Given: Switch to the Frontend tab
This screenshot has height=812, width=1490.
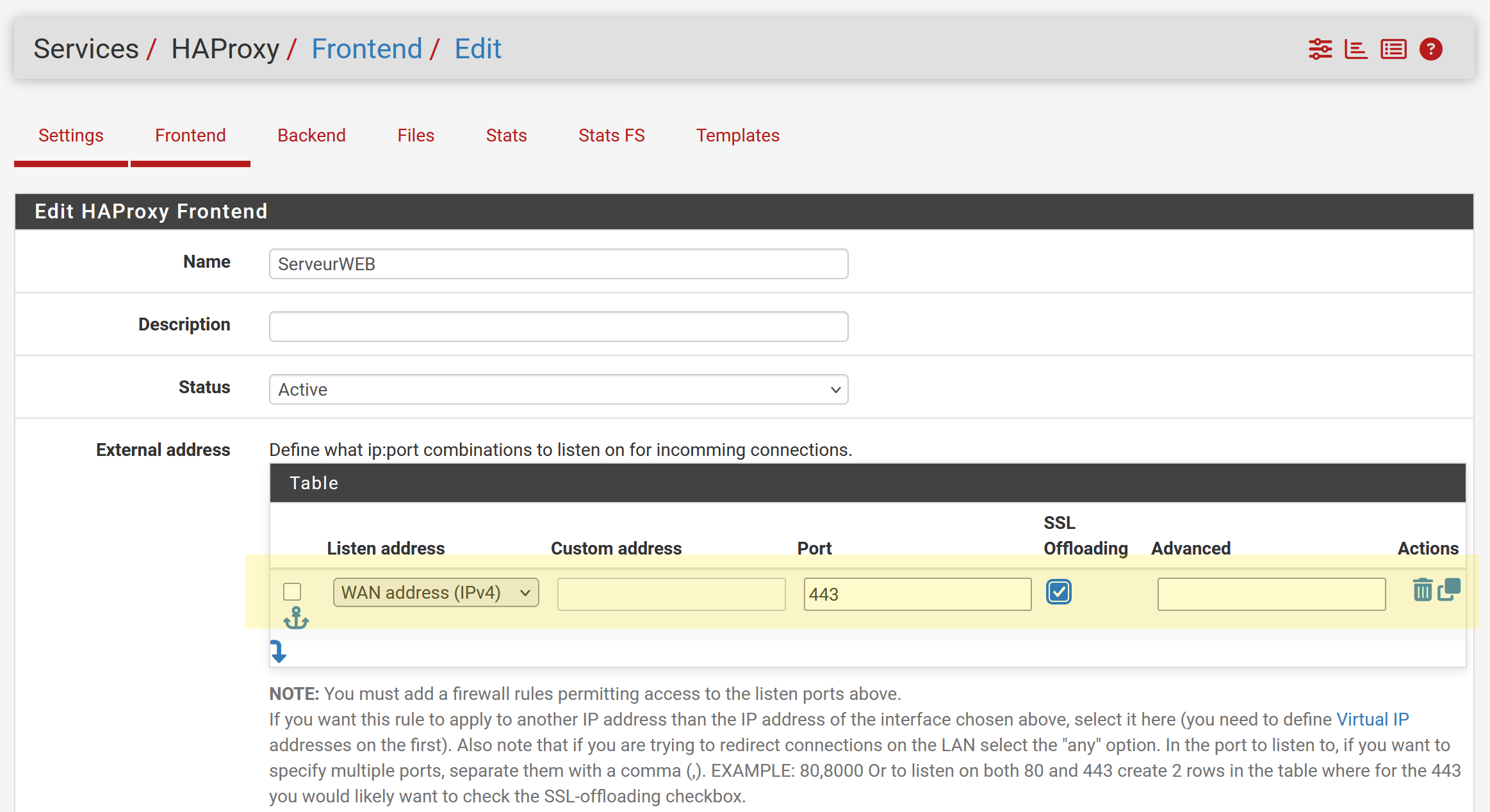Looking at the screenshot, I should (x=190, y=135).
